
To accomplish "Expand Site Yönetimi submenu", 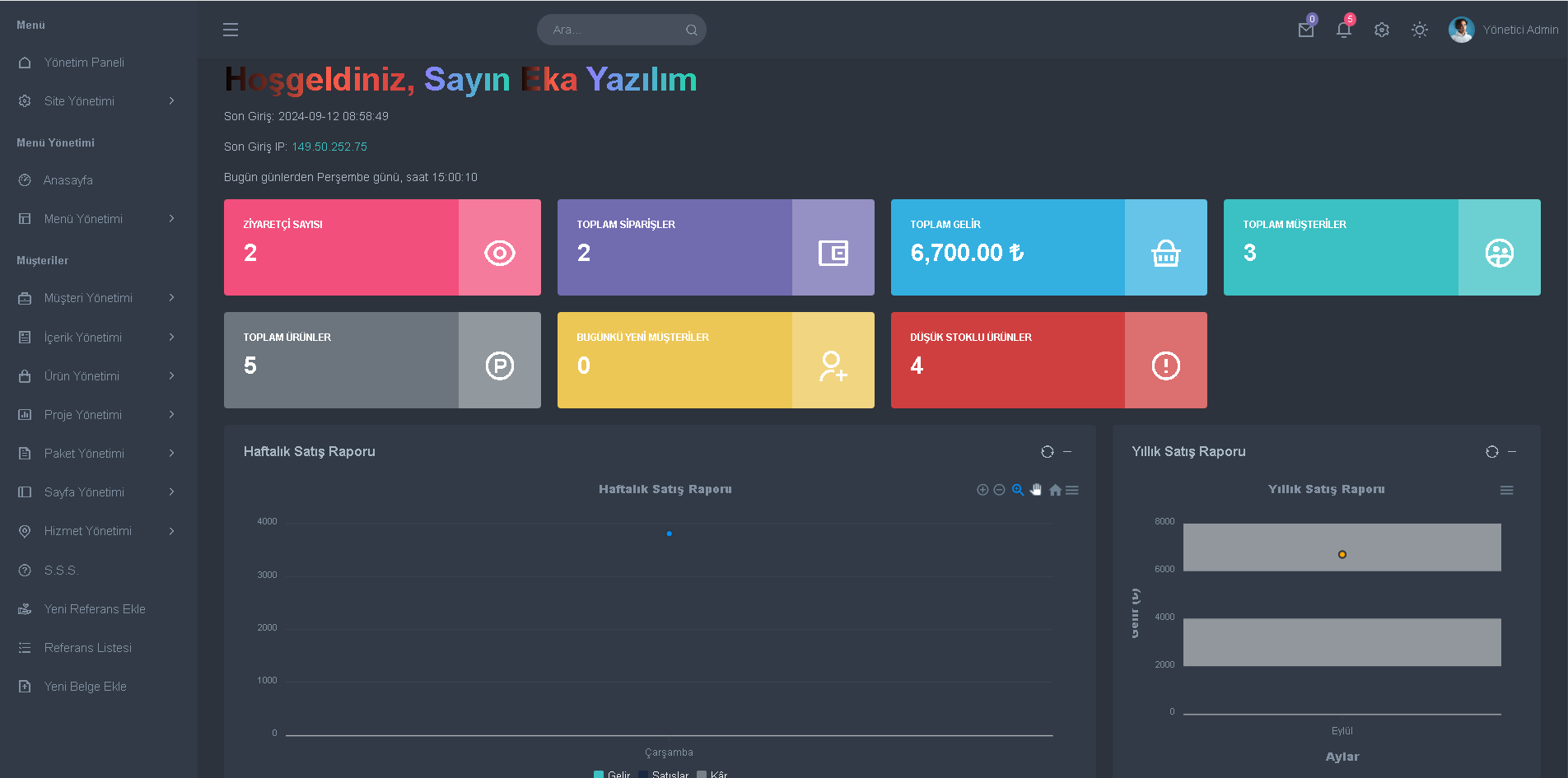I will tap(99, 101).
